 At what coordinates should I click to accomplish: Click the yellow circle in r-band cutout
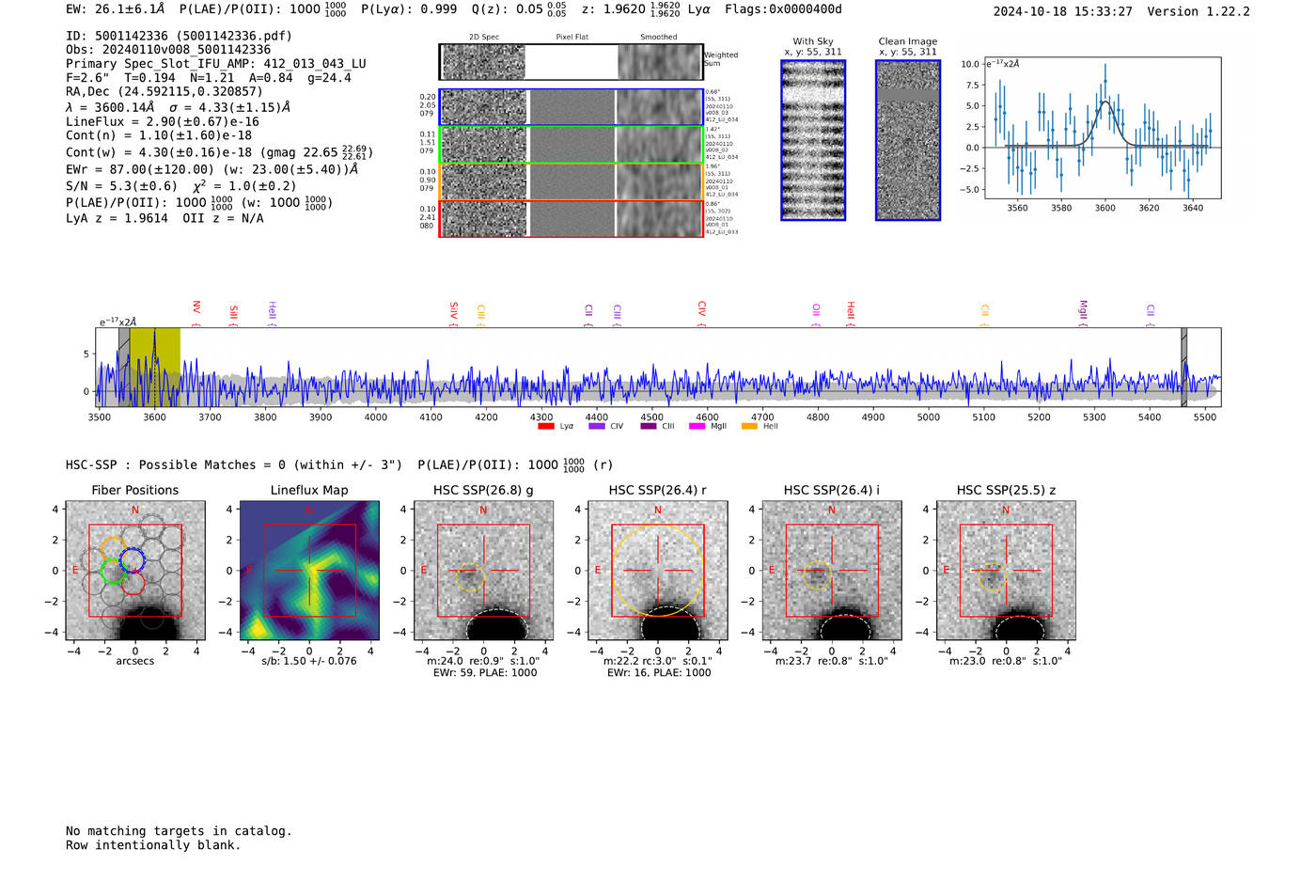click(657, 571)
